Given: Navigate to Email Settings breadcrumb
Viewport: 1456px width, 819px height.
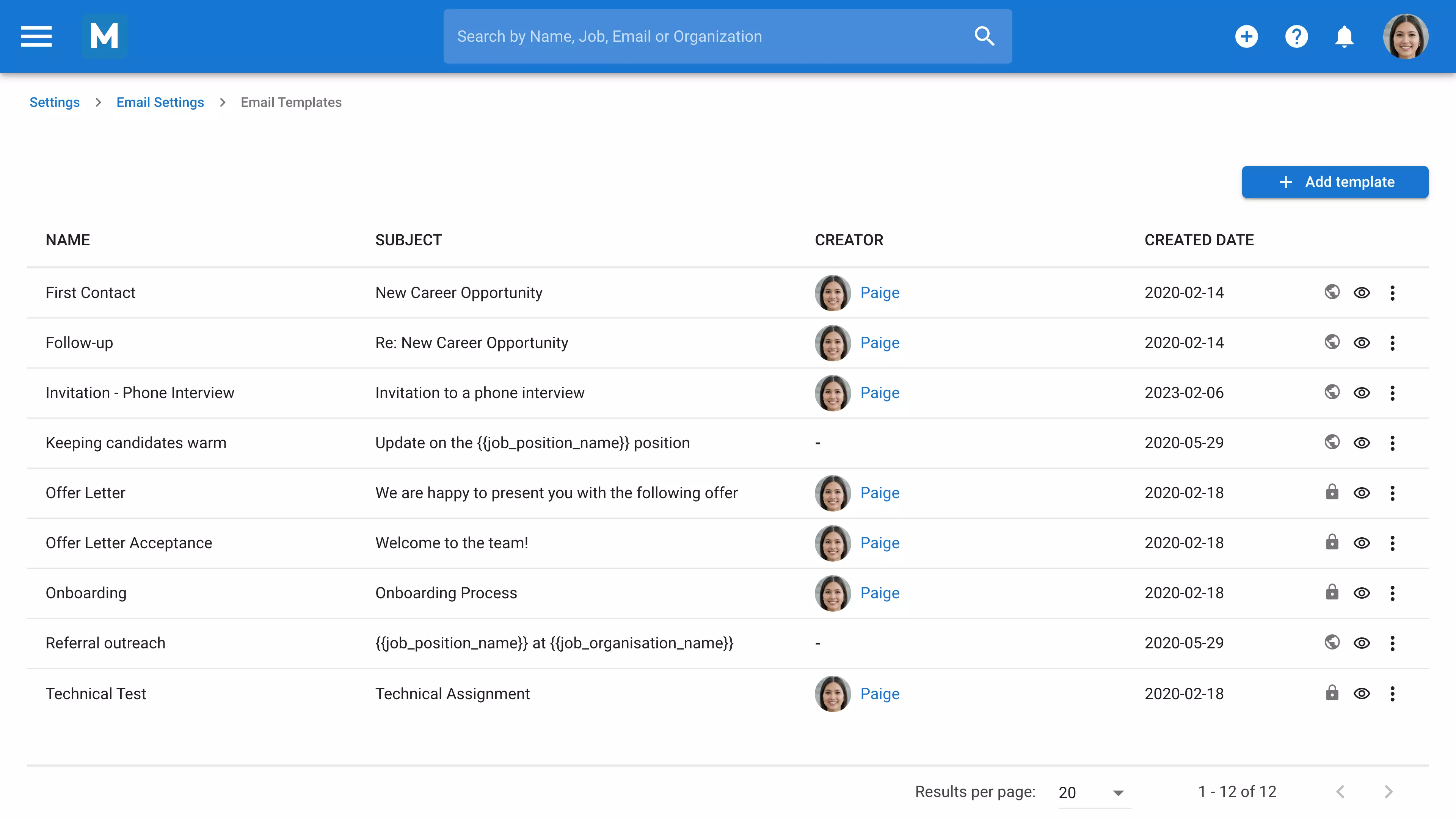Looking at the screenshot, I should (160, 102).
